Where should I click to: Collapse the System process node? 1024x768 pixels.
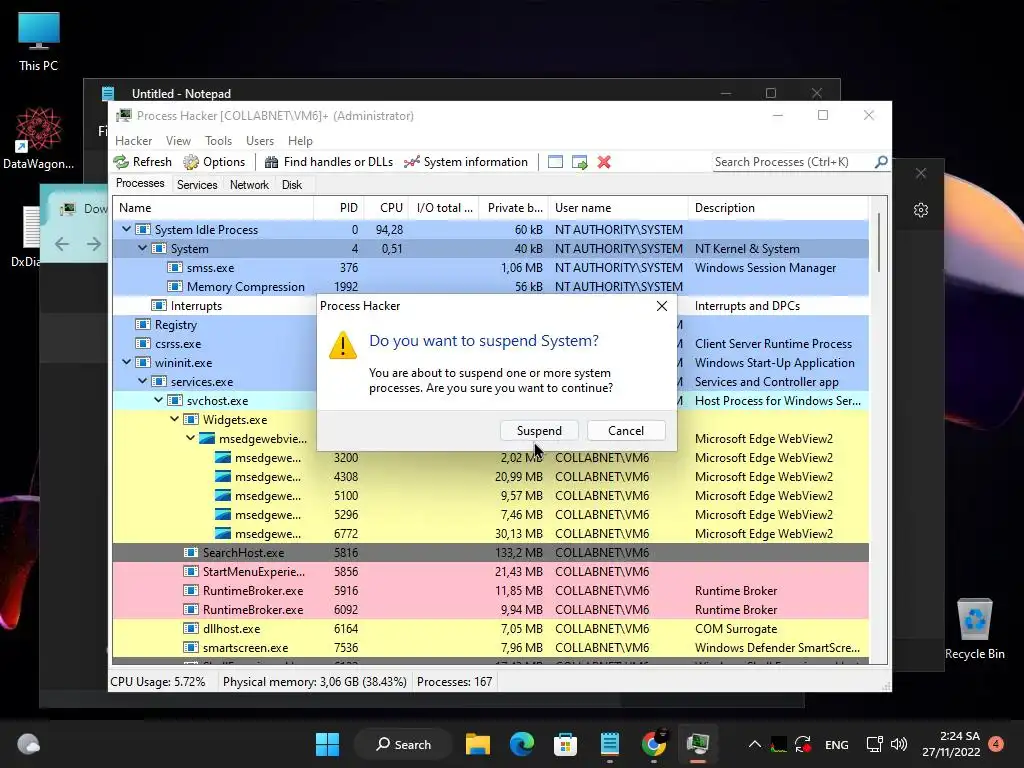click(142, 248)
